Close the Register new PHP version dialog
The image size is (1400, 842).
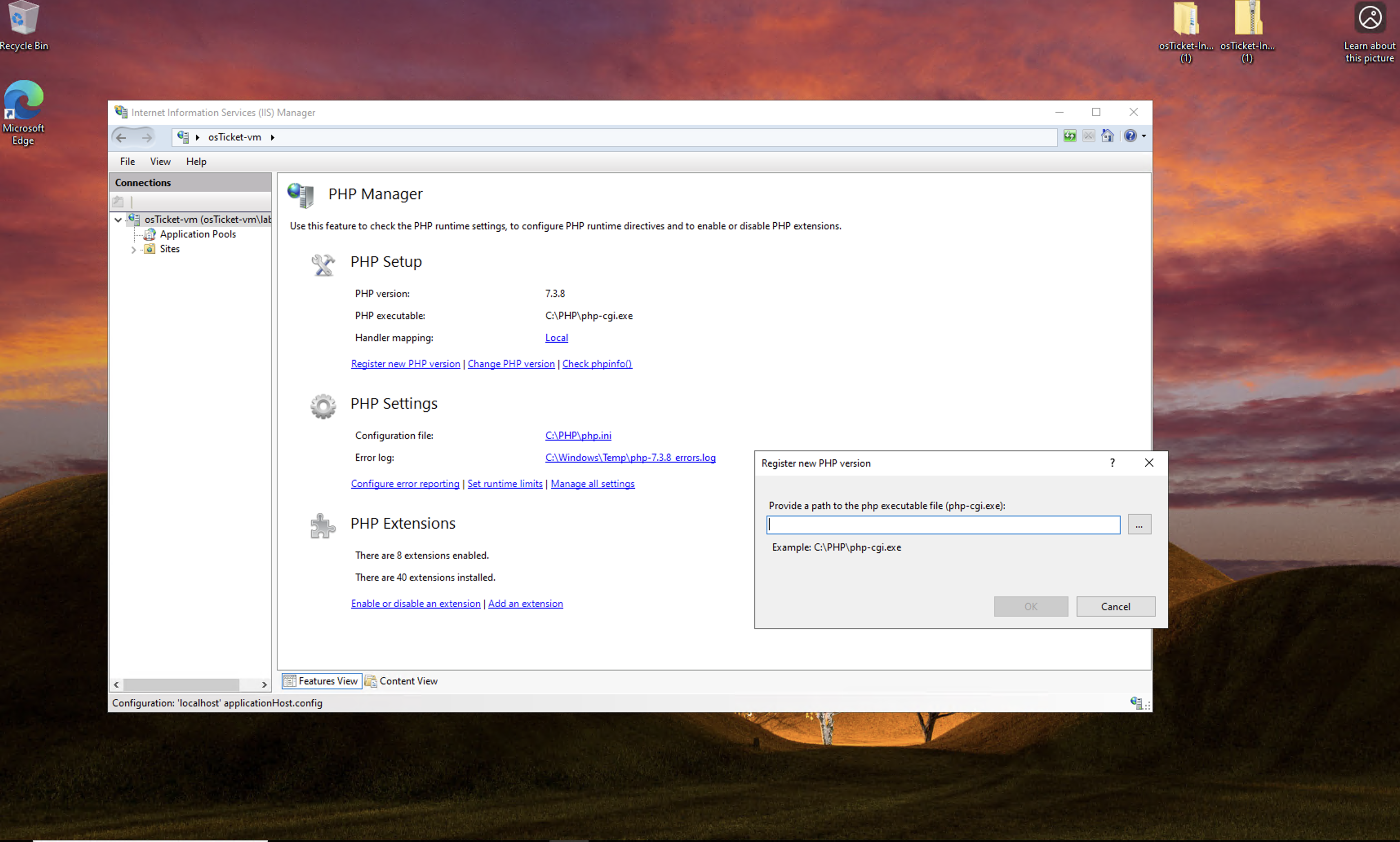pyautogui.click(x=1149, y=463)
